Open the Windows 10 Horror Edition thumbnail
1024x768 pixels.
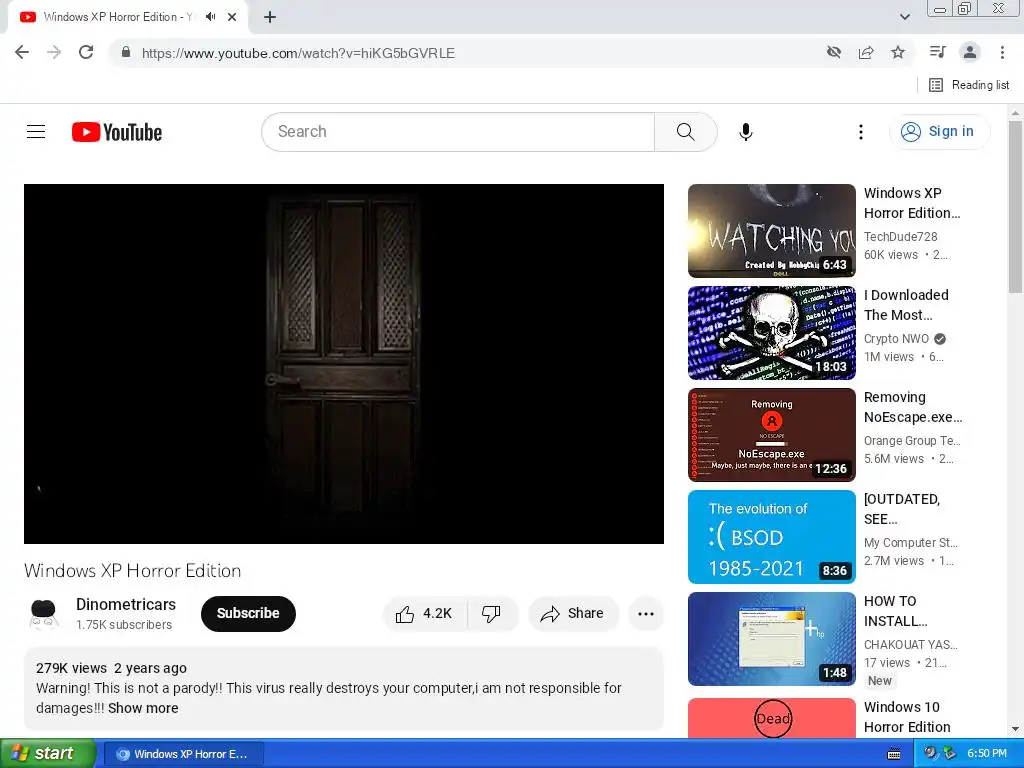tap(771, 718)
